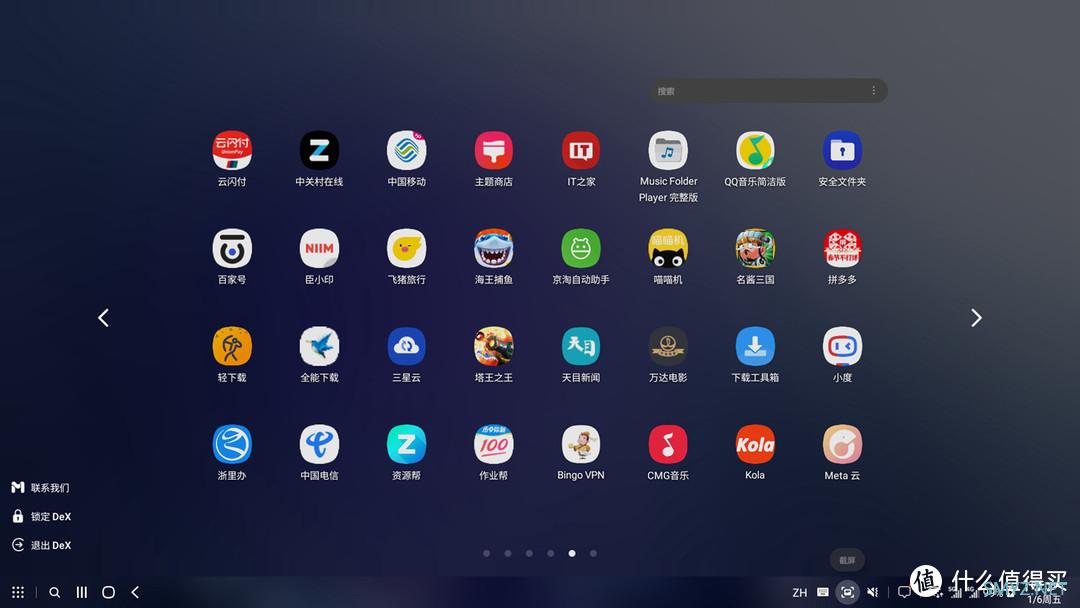Open the Kola app

point(755,444)
